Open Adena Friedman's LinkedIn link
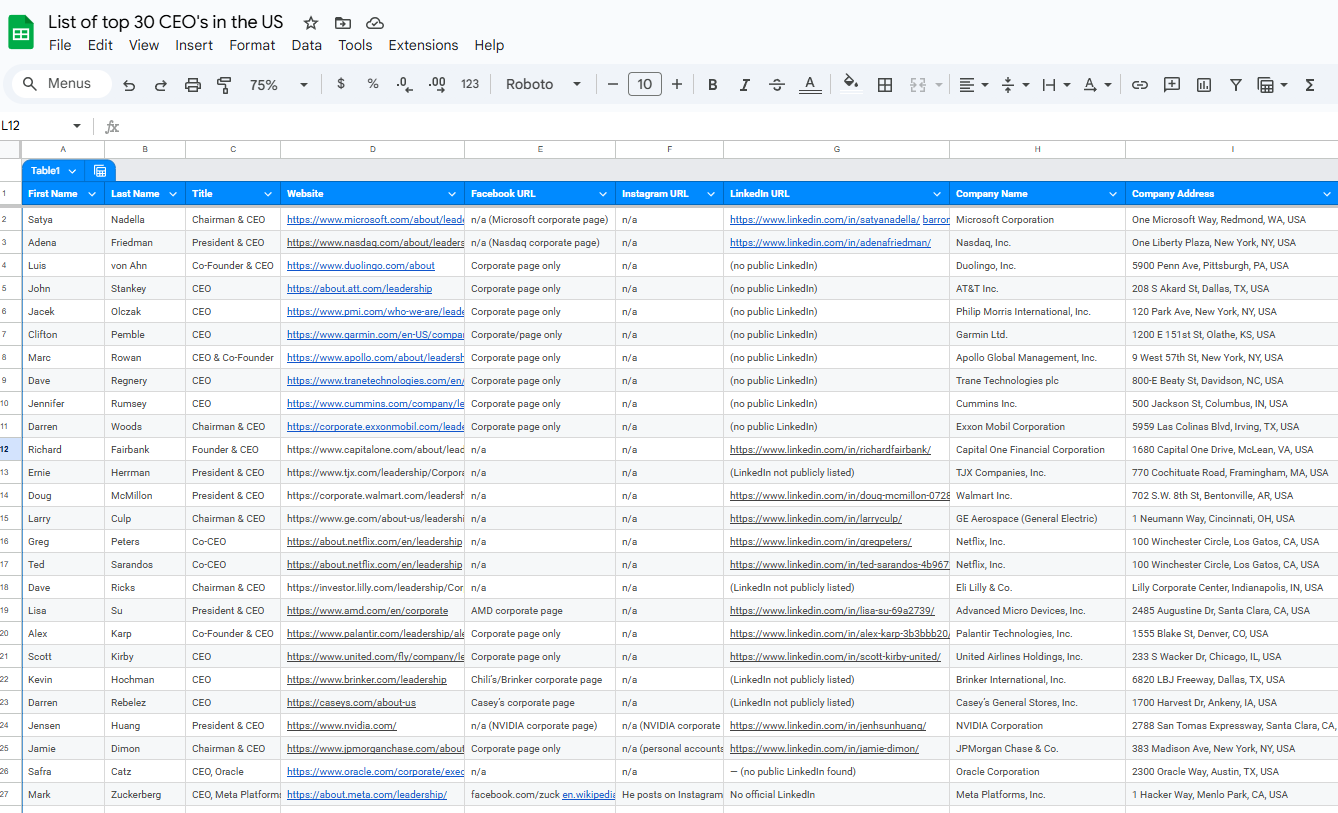Viewport: 1338px width, 813px height. pyautogui.click(x=830, y=243)
